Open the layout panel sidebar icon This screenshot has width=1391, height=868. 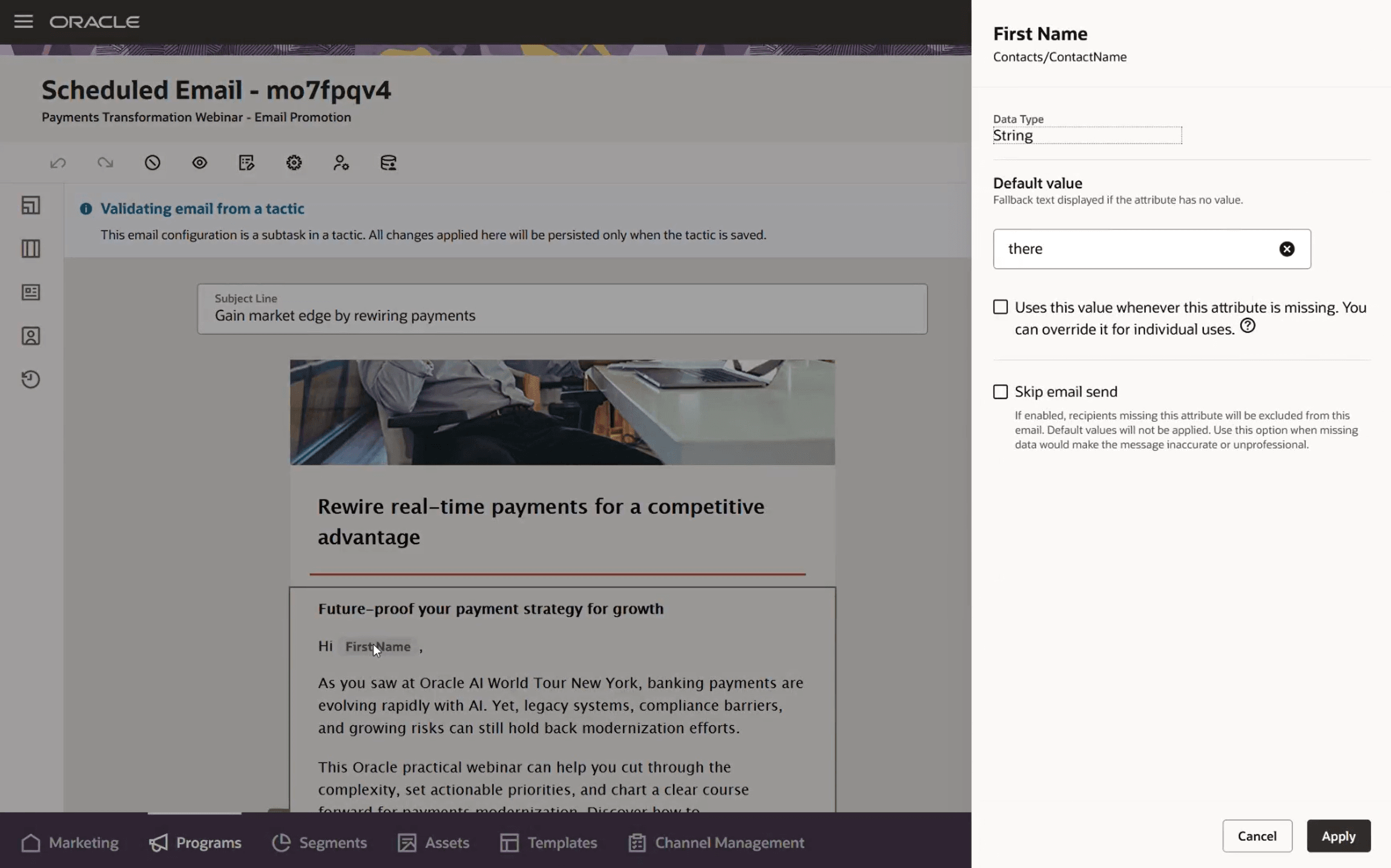(31, 205)
